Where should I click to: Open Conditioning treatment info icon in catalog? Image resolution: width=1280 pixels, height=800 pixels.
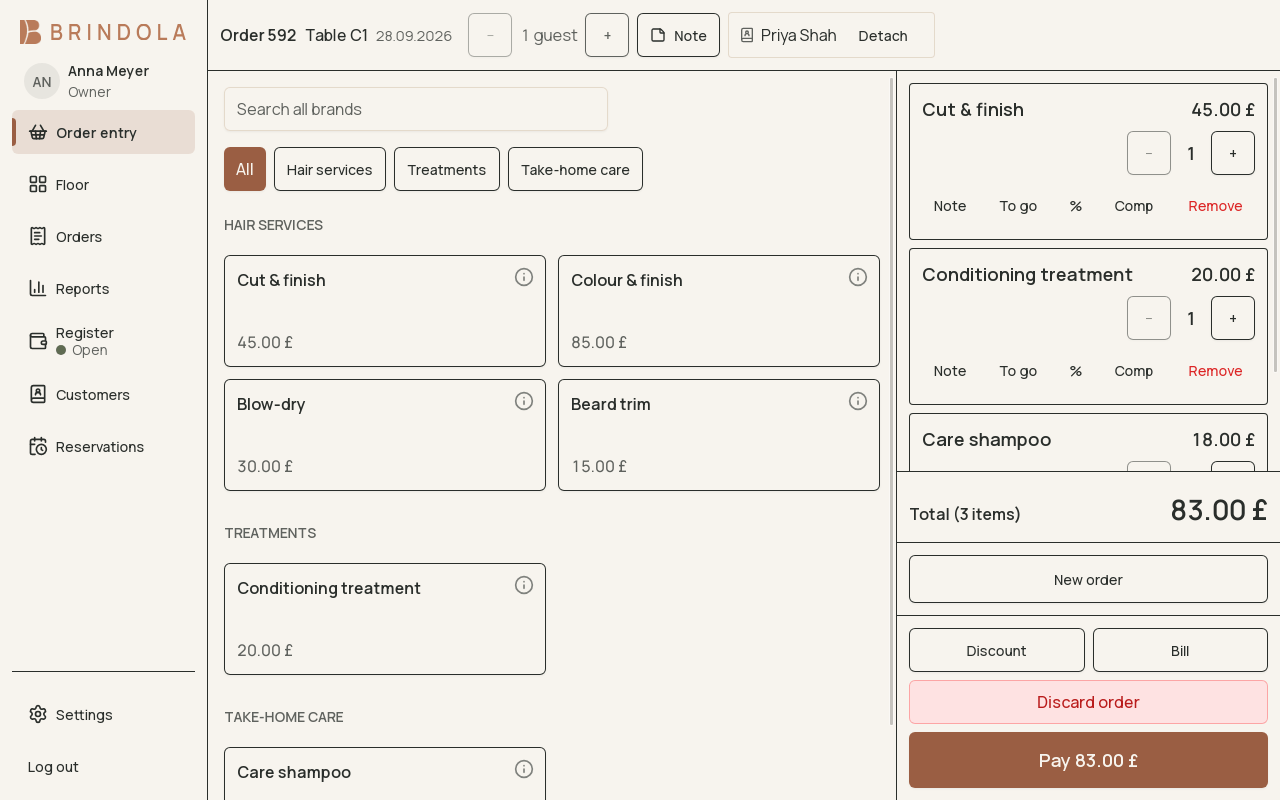524,585
